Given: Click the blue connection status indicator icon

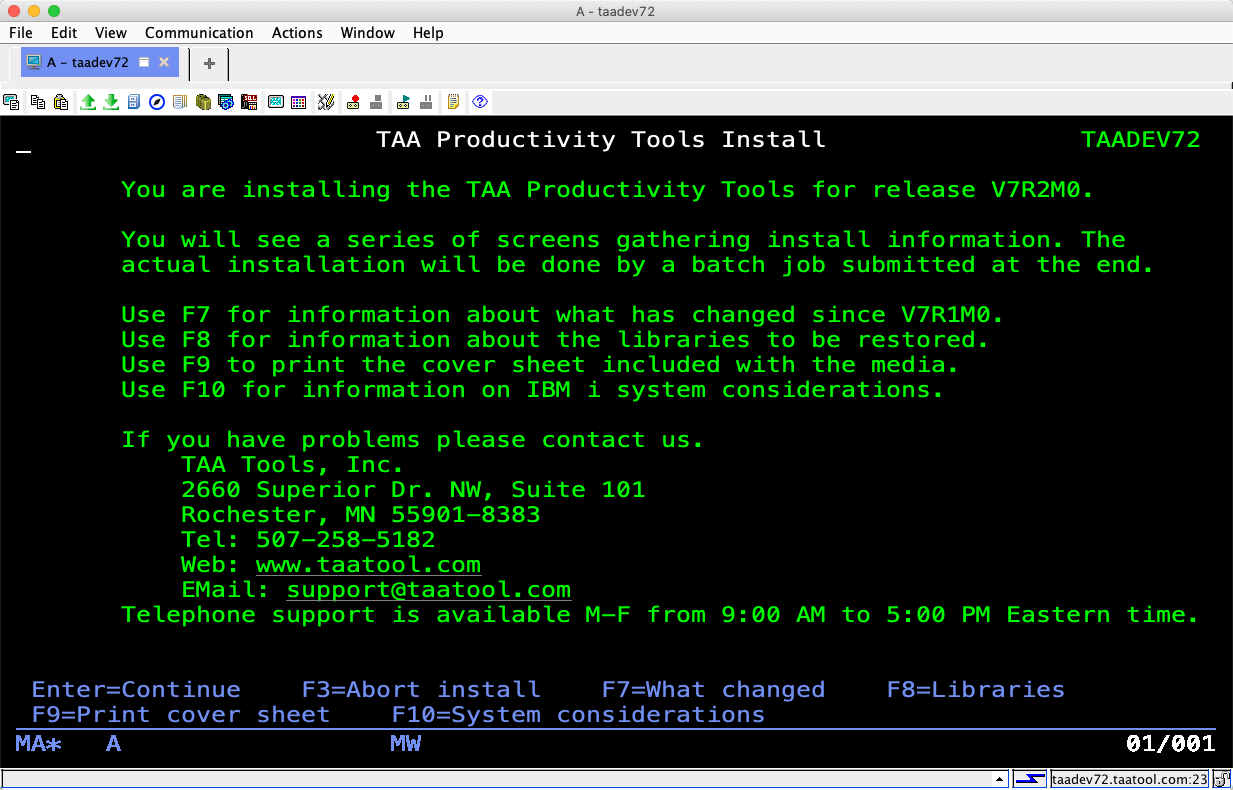Looking at the screenshot, I should pos(1029,780).
